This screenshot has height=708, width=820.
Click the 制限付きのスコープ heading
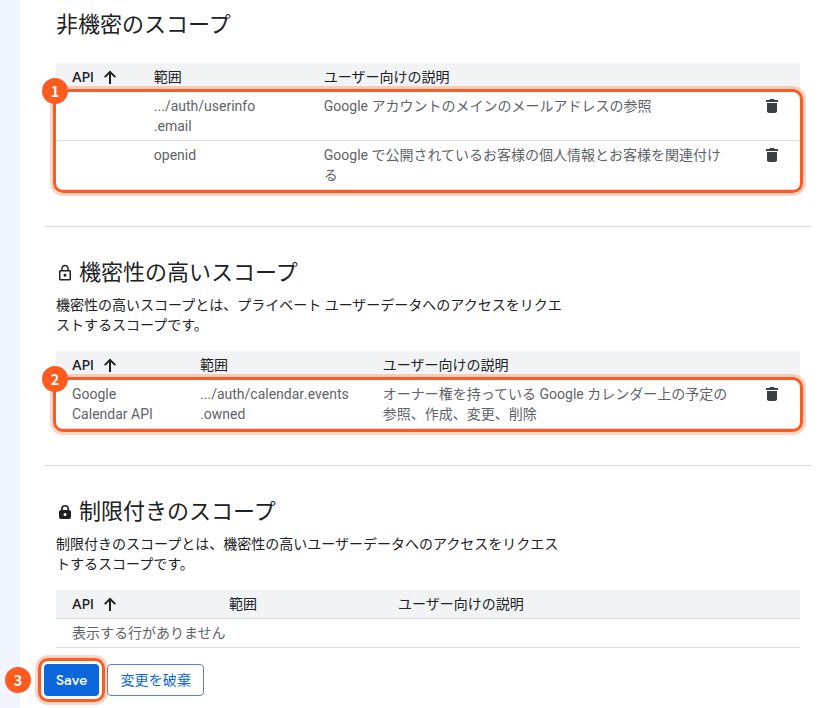[x=177, y=511]
